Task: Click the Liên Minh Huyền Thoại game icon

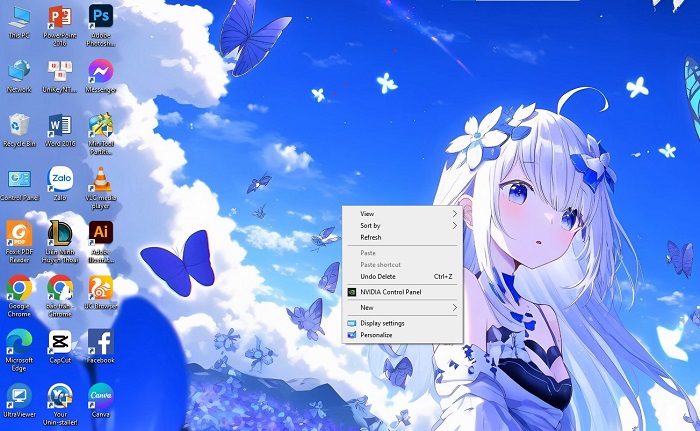Action: 60,242
